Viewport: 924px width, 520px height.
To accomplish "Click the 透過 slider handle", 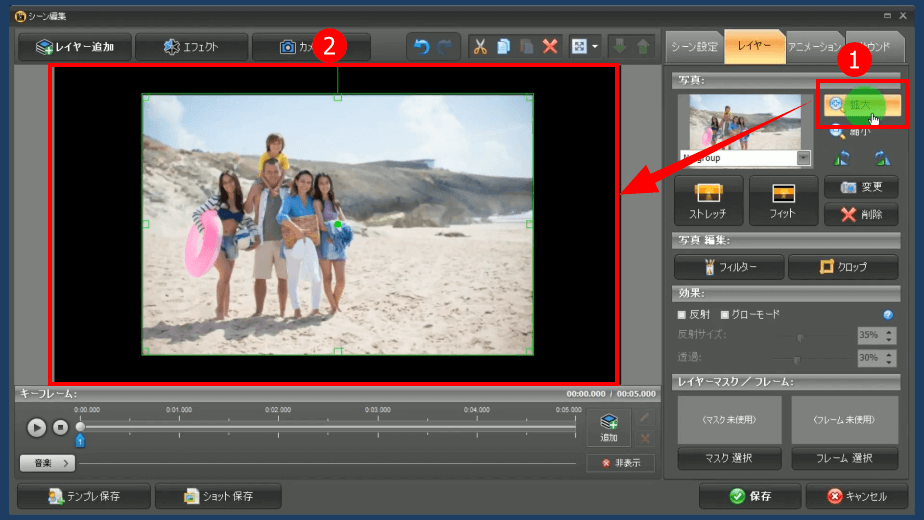I will 797,358.
